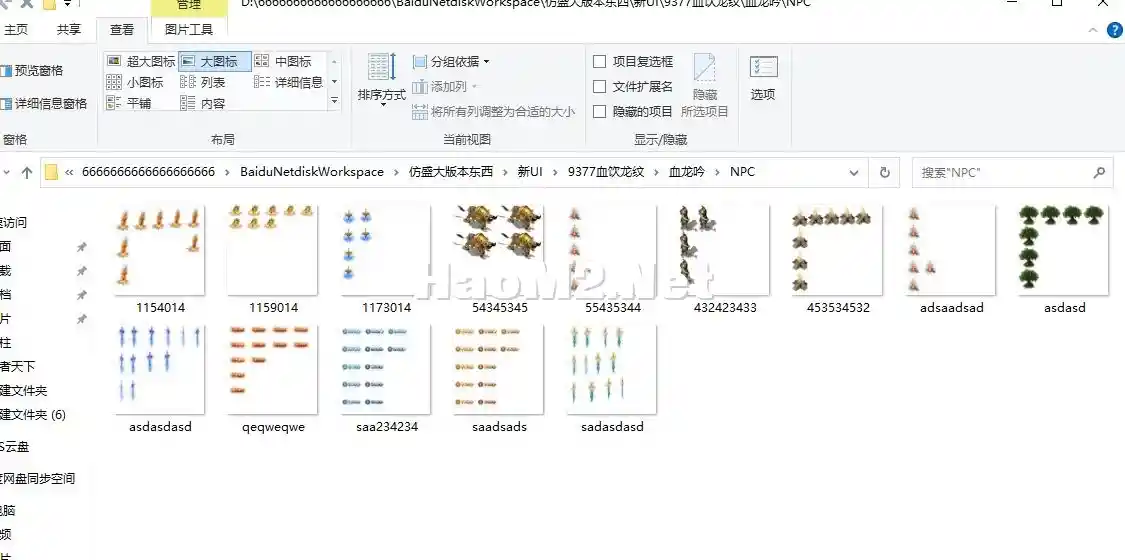This screenshot has height=560, width=1125.
Task: Switch to Picture Tools (图片工具) tab
Action: click(189, 29)
